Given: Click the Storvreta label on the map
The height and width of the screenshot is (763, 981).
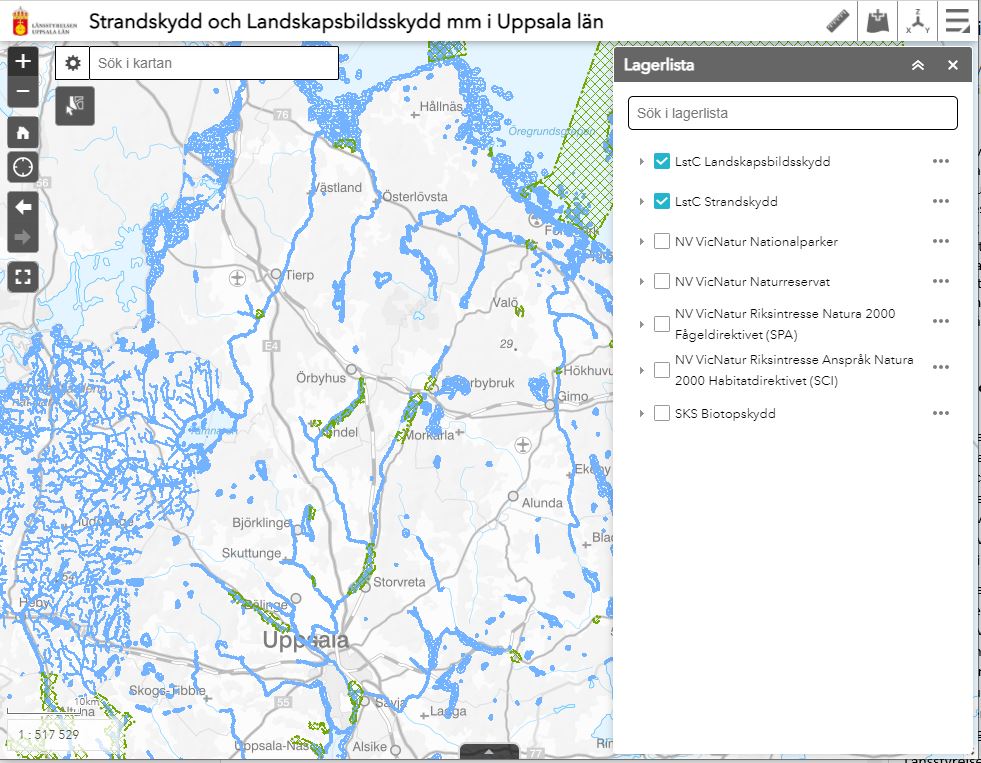Looking at the screenshot, I should (x=399, y=582).
